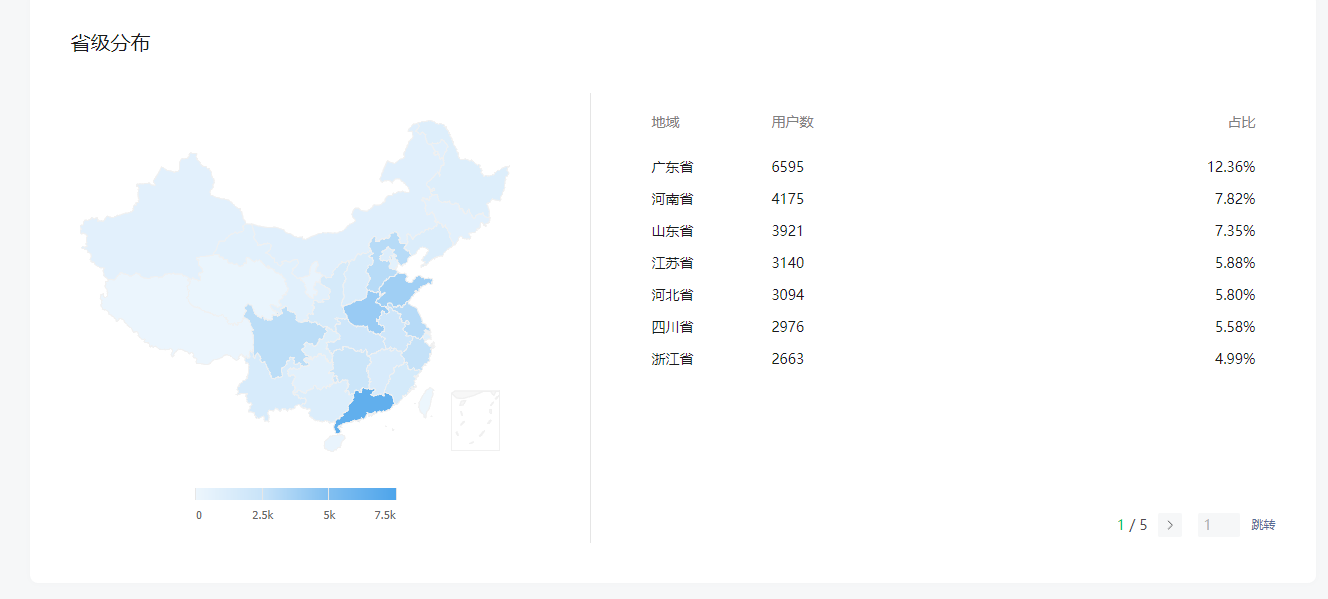Click user count 4175
The image size is (1328, 599).
787,199
